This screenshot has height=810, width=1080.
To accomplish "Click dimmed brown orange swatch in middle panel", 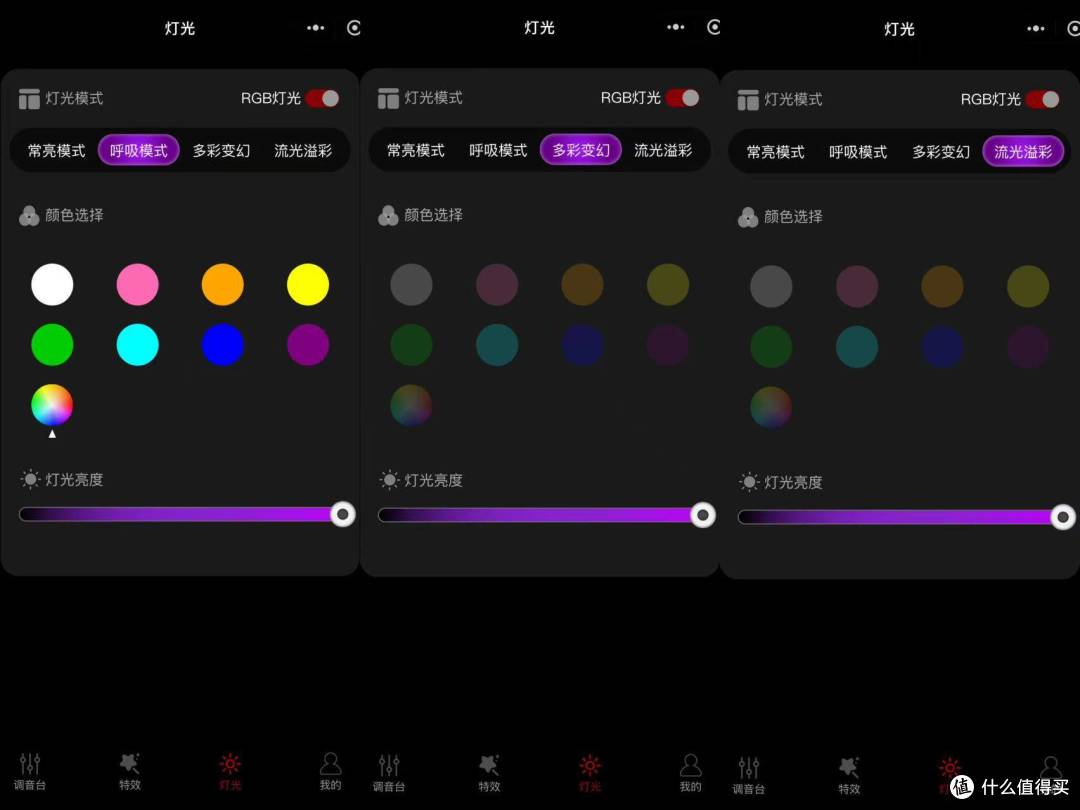I will [x=583, y=284].
